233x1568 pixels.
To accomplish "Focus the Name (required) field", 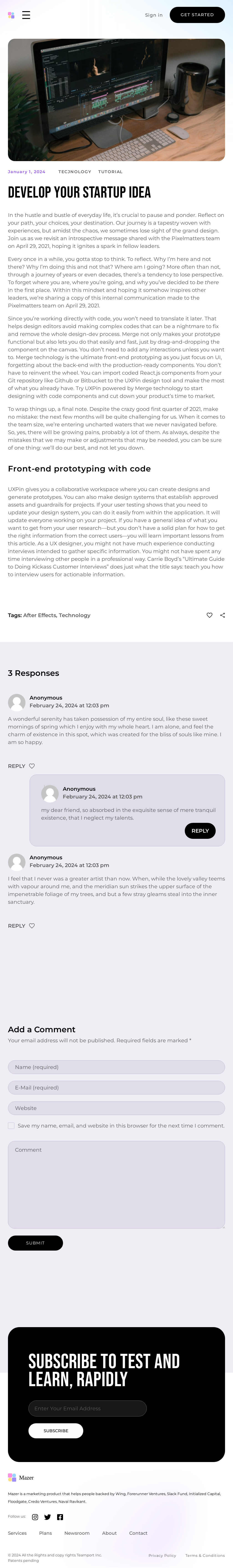I will [116, 1067].
